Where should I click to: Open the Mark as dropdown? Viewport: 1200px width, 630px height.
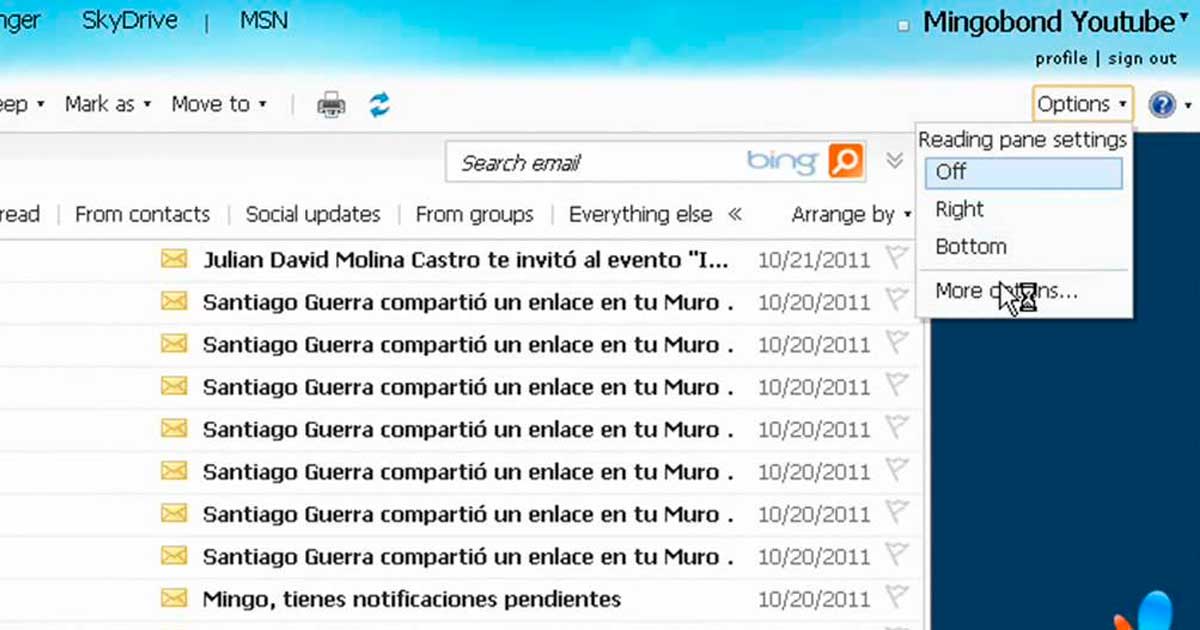(108, 104)
